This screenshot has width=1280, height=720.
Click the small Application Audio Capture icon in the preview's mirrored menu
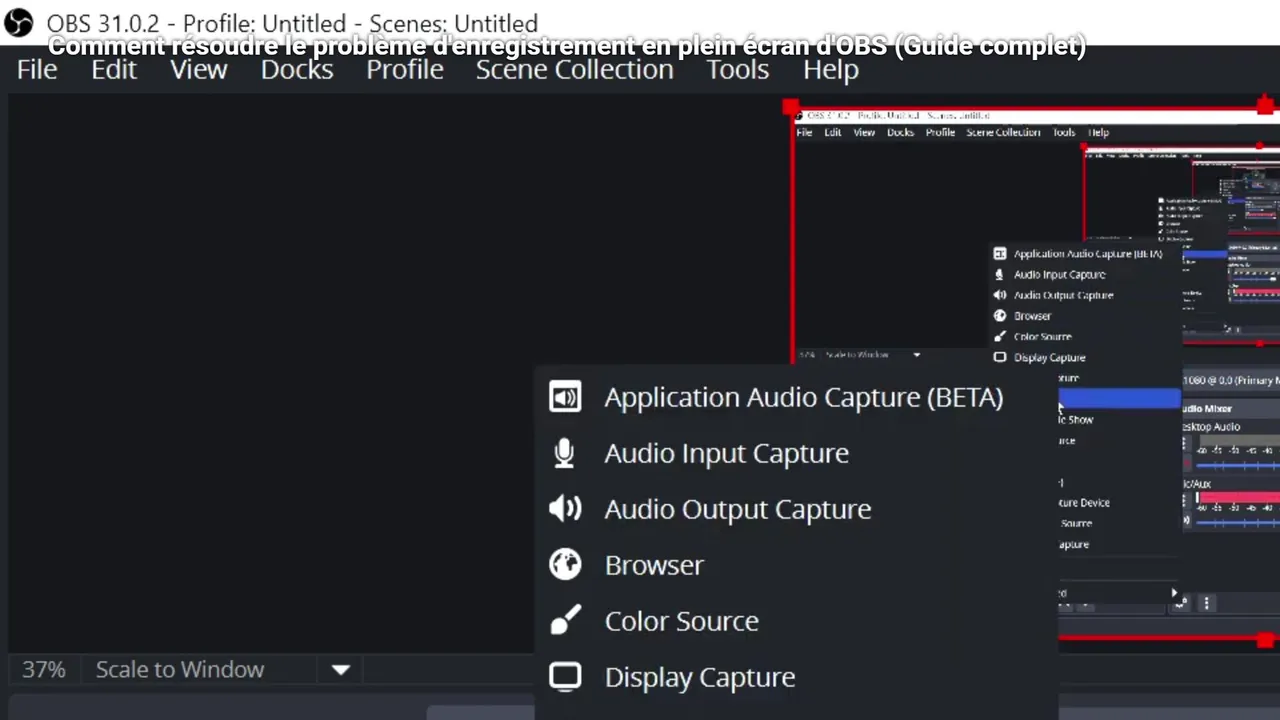coord(999,254)
